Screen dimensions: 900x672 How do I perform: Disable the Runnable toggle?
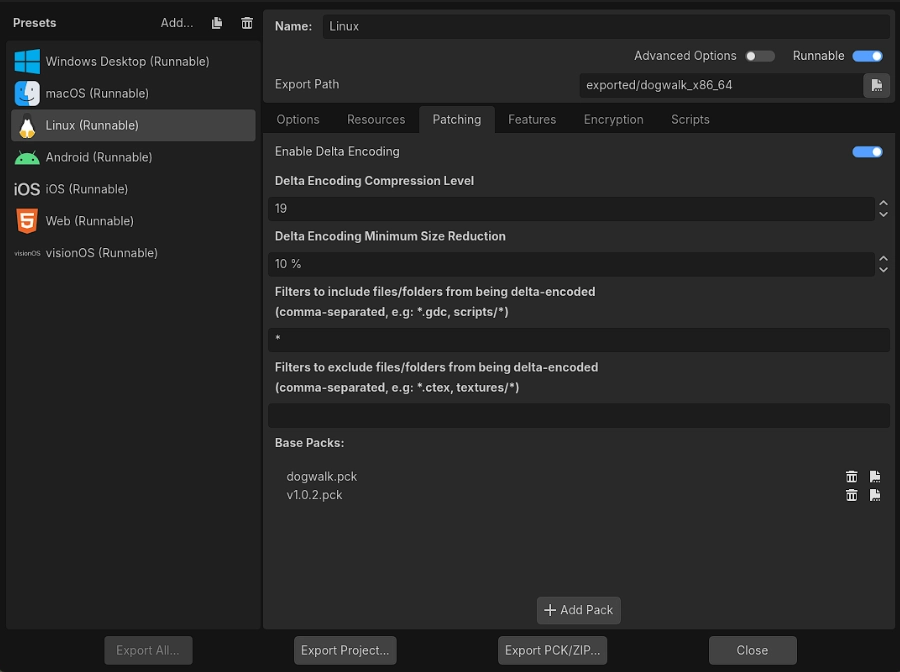(867, 56)
